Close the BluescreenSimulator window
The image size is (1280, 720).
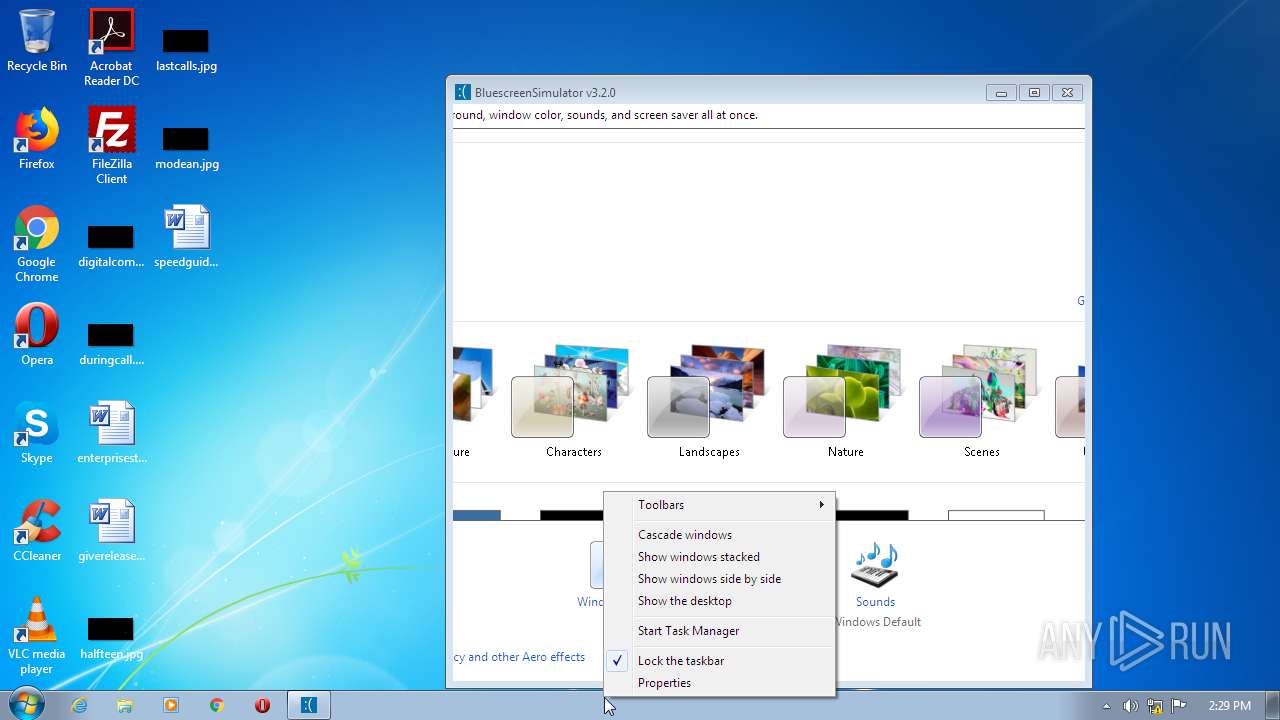point(1067,92)
